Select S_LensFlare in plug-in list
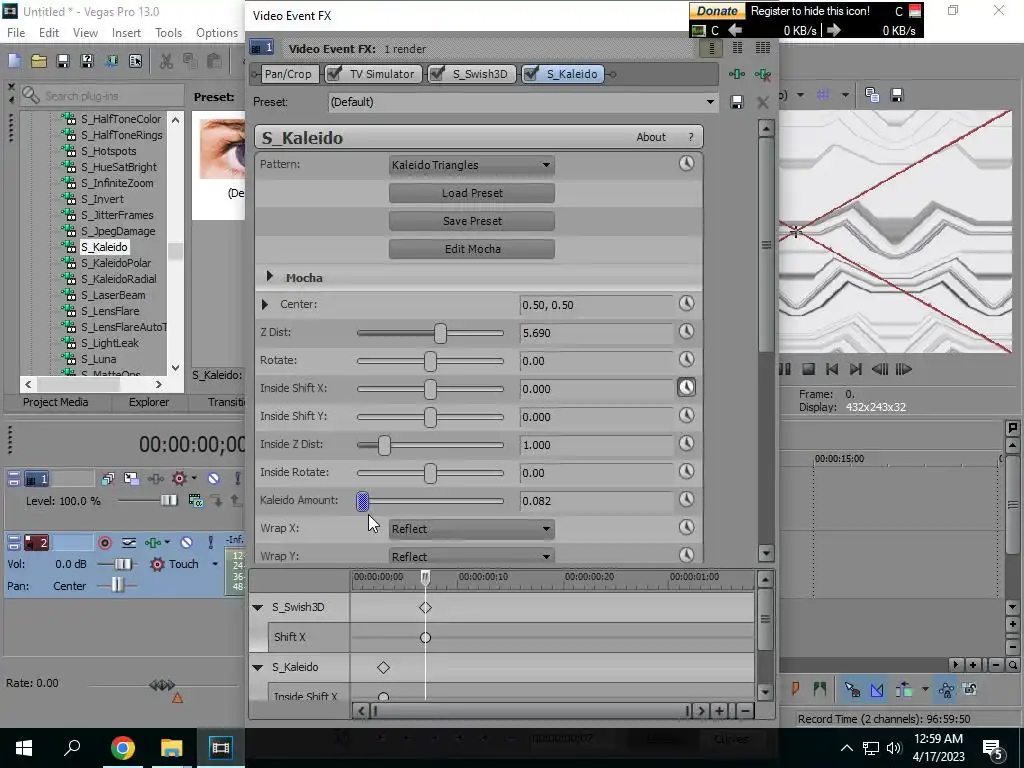 point(110,312)
